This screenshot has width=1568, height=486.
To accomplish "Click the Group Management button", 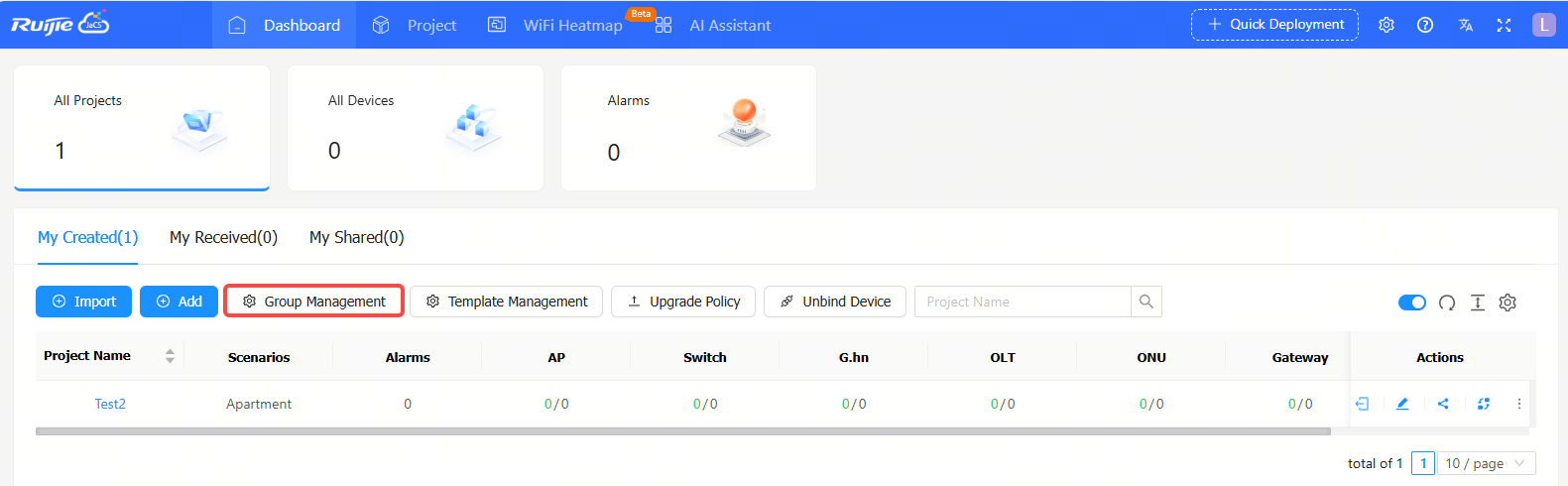I will pos(313,302).
